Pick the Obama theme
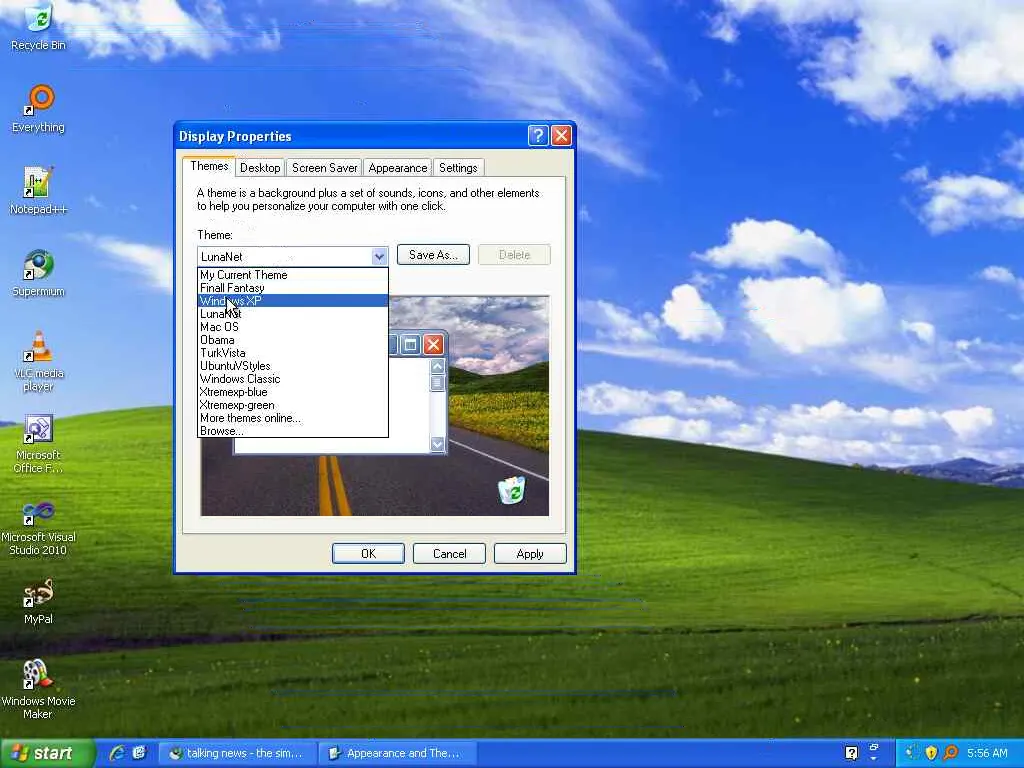Screen dimensions: 1024x768 point(293,340)
